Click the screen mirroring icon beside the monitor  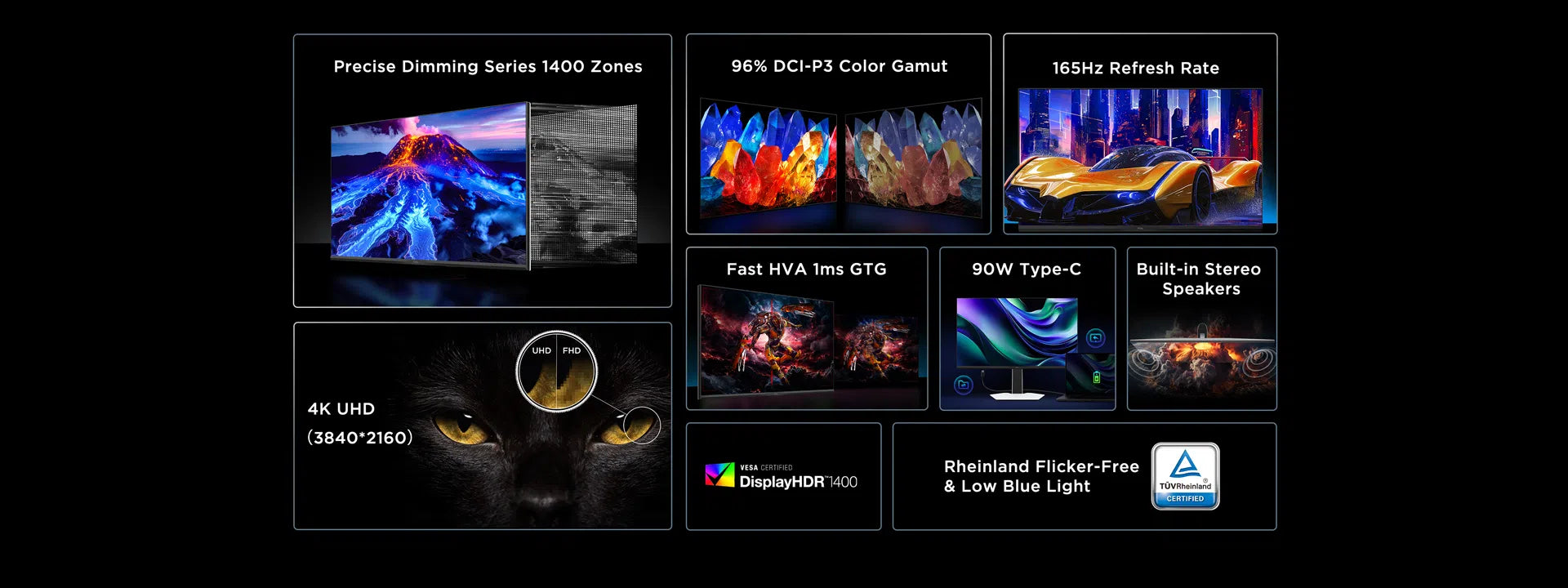point(1096,337)
